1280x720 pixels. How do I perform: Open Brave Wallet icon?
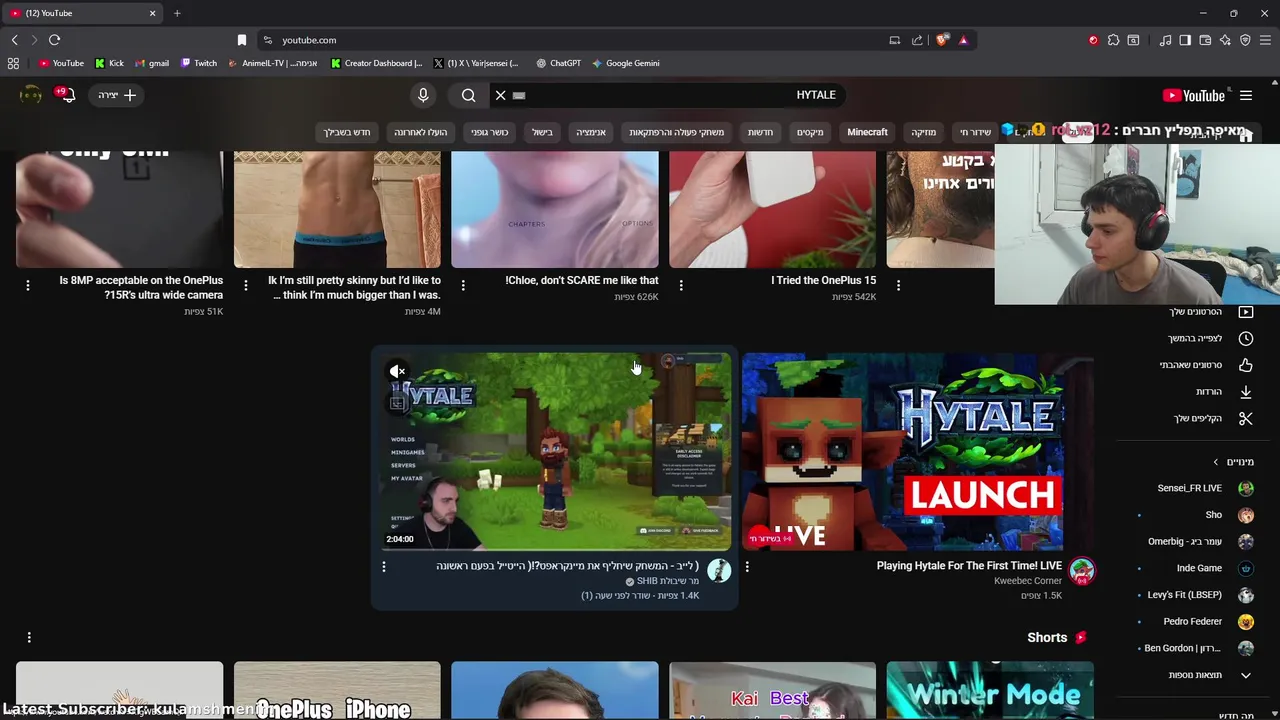coord(1205,40)
